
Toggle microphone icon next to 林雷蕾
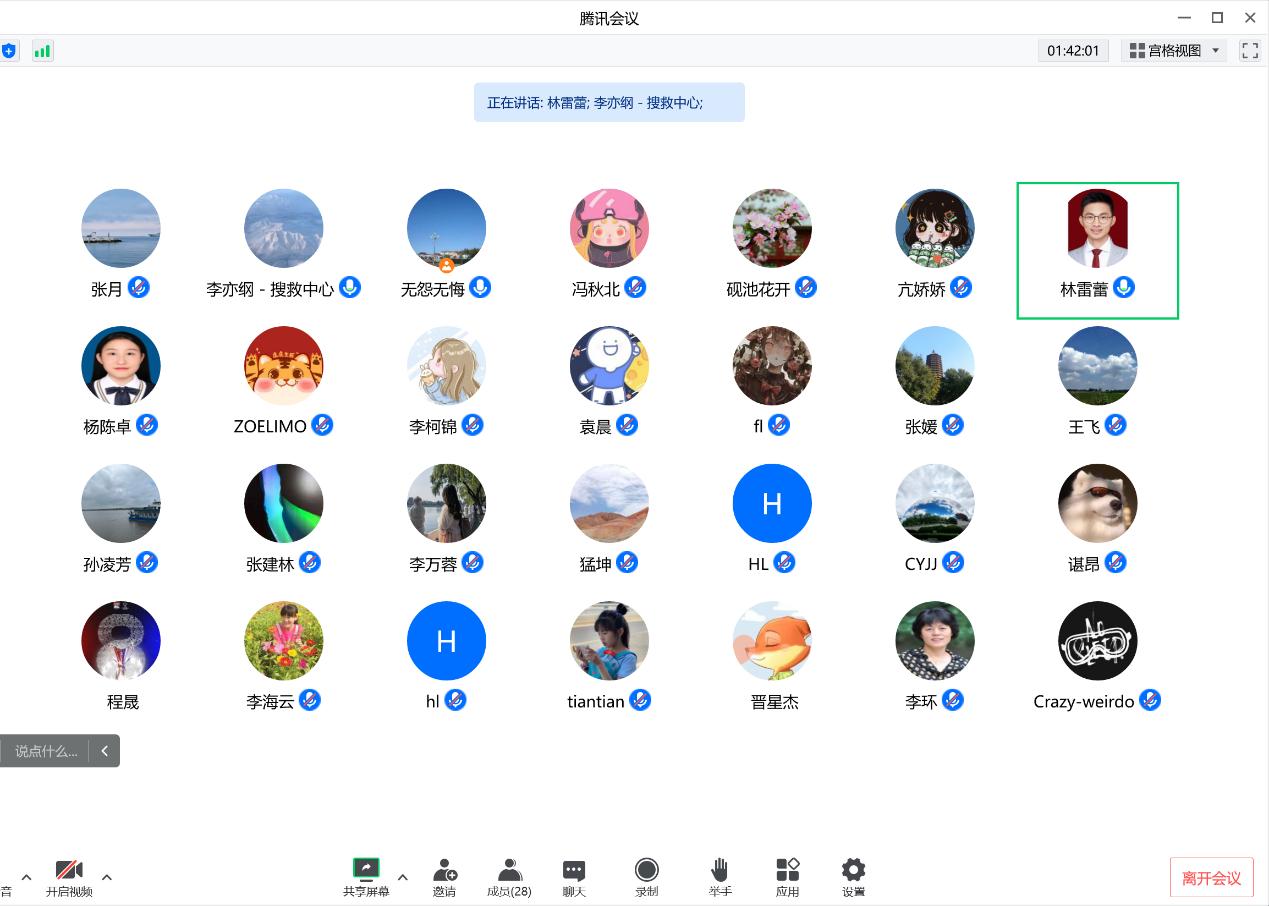[x=1124, y=288]
